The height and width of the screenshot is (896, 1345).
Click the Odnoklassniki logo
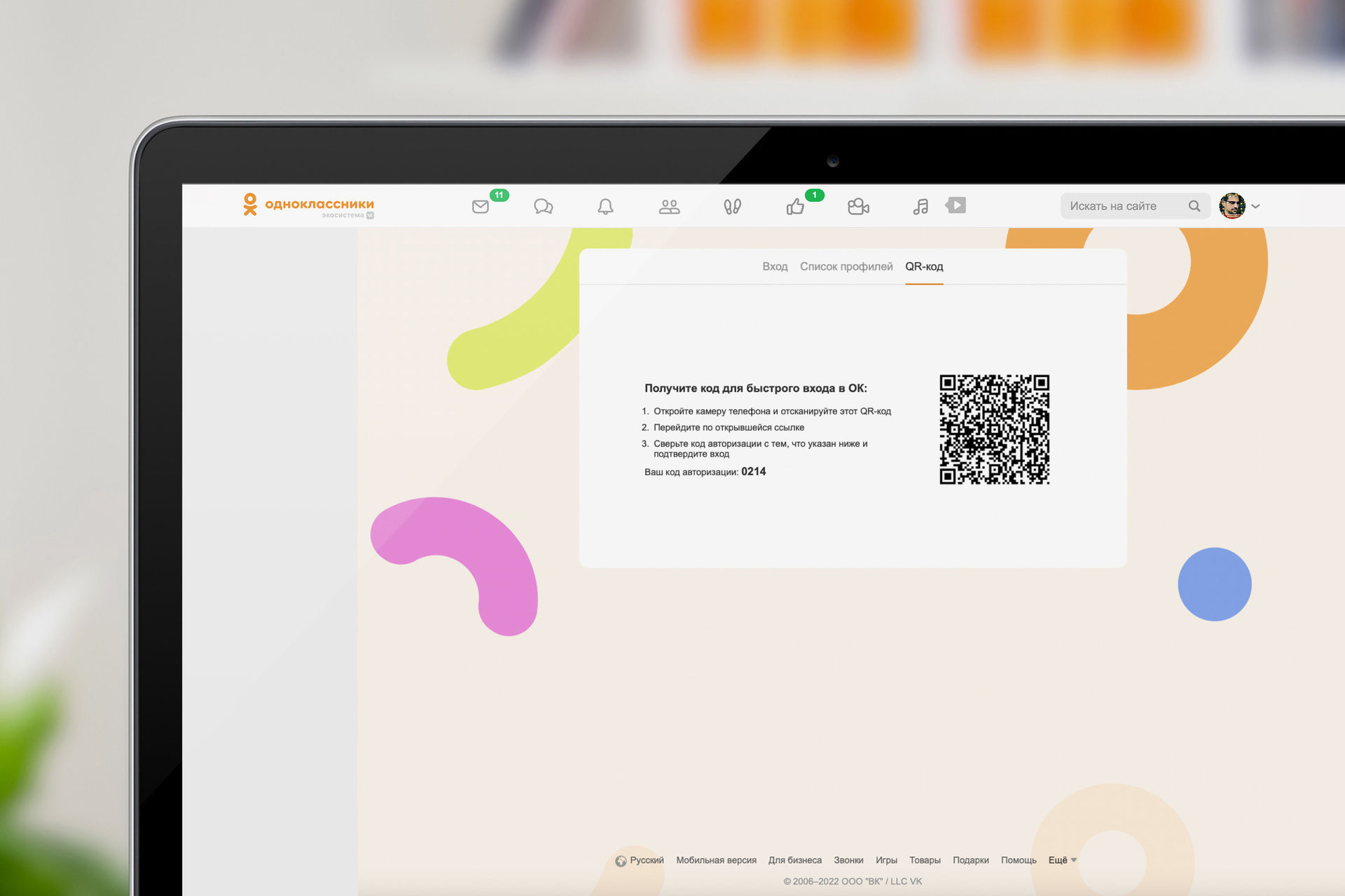308,205
